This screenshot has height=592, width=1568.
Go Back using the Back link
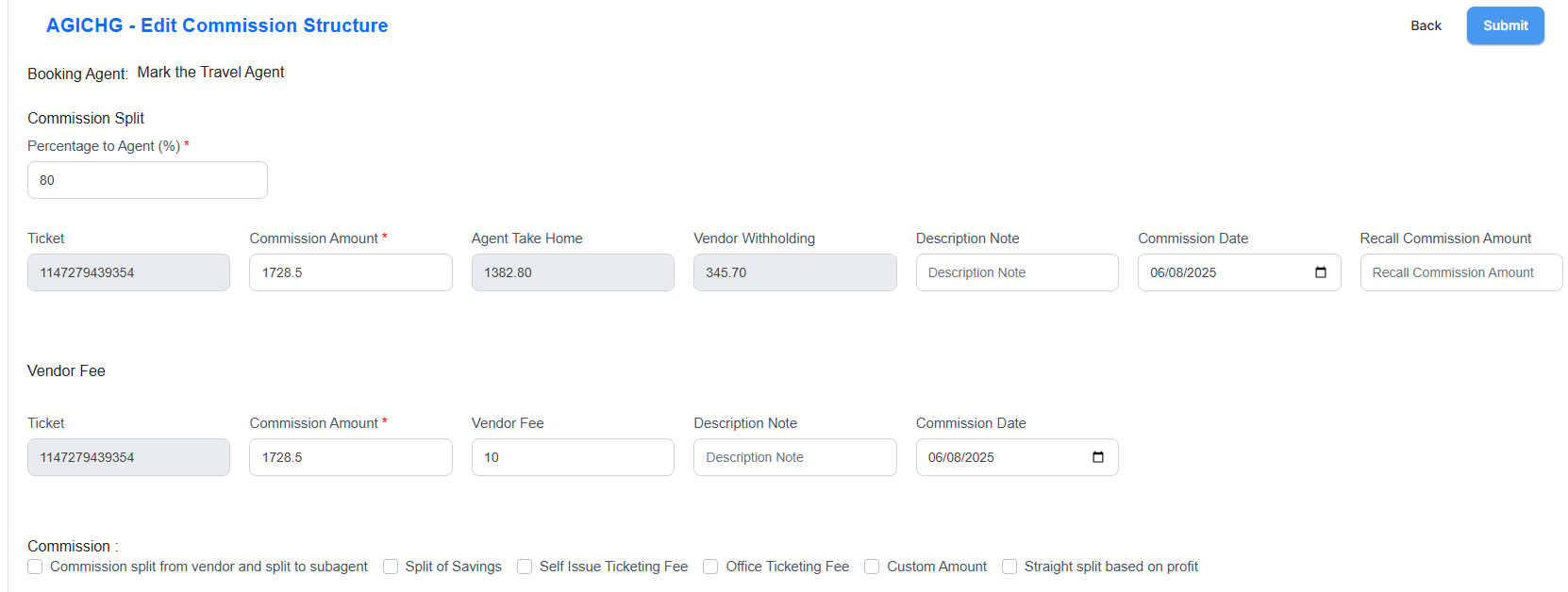pos(1426,25)
